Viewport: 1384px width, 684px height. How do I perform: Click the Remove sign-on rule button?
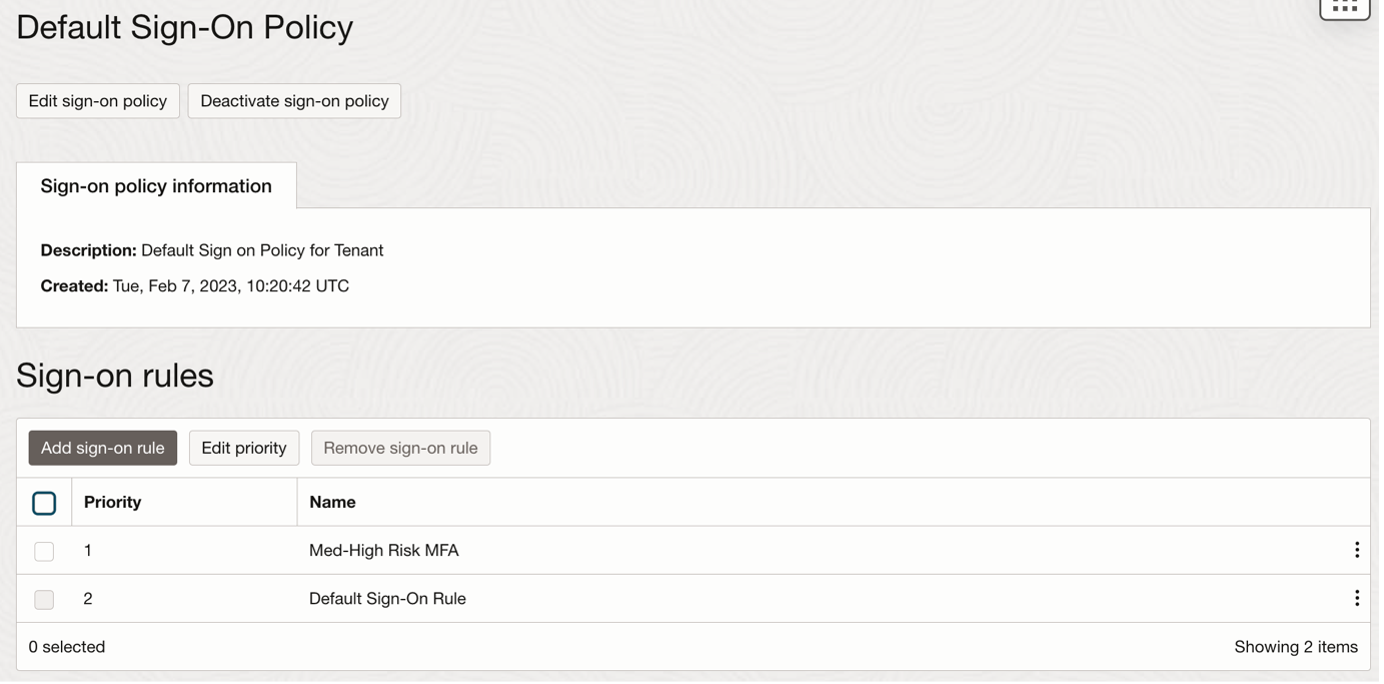point(400,448)
